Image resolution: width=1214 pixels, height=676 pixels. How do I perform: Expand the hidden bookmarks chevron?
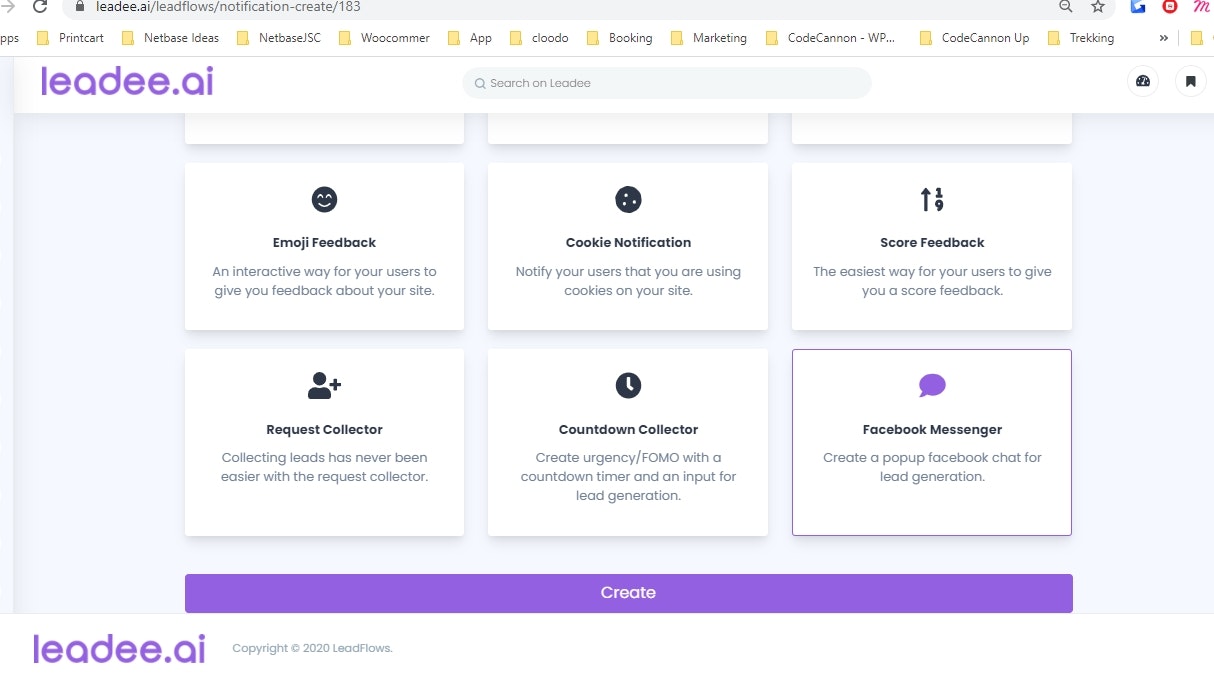point(1161,38)
